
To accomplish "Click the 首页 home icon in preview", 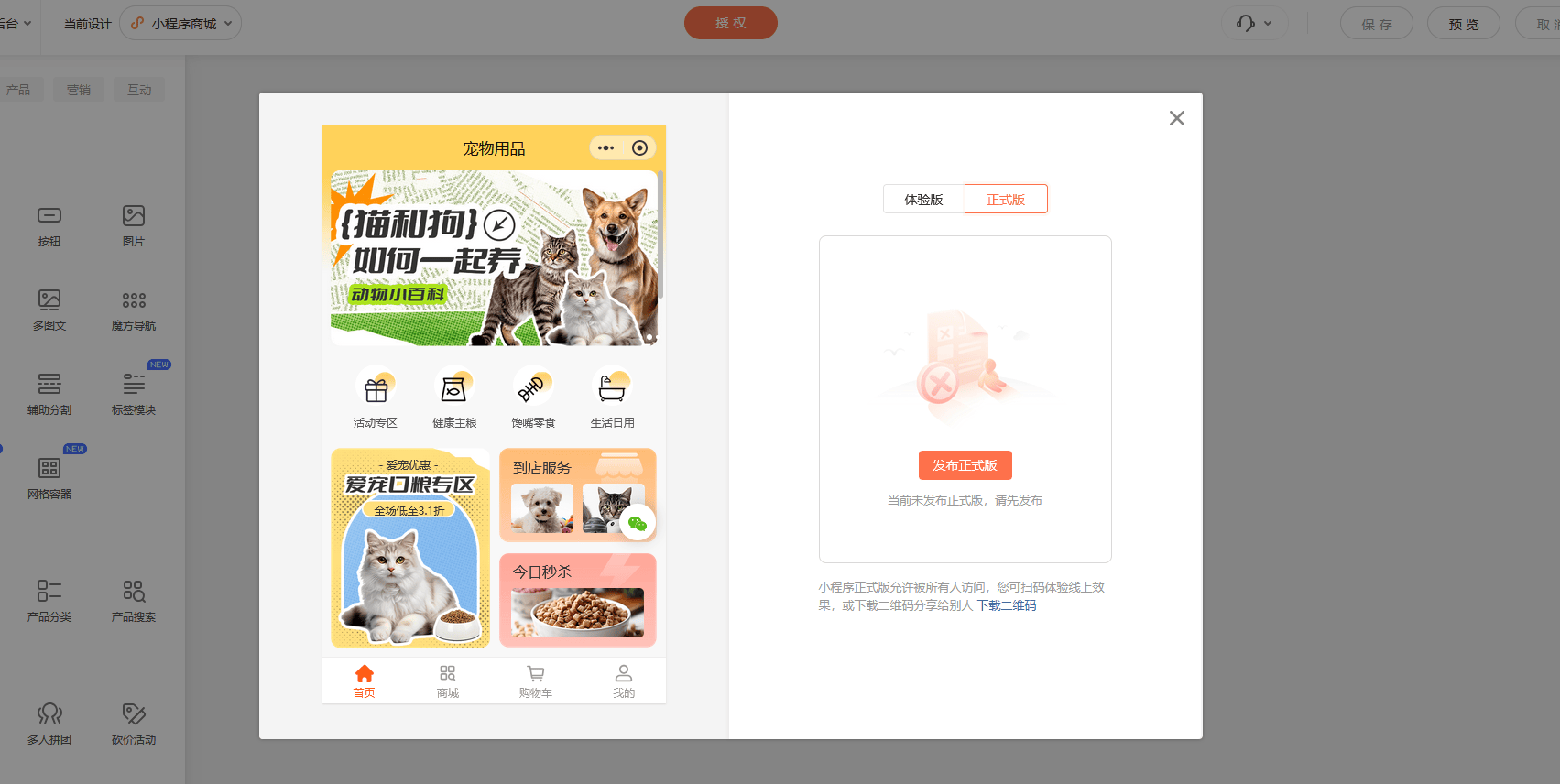I will tap(365, 674).
